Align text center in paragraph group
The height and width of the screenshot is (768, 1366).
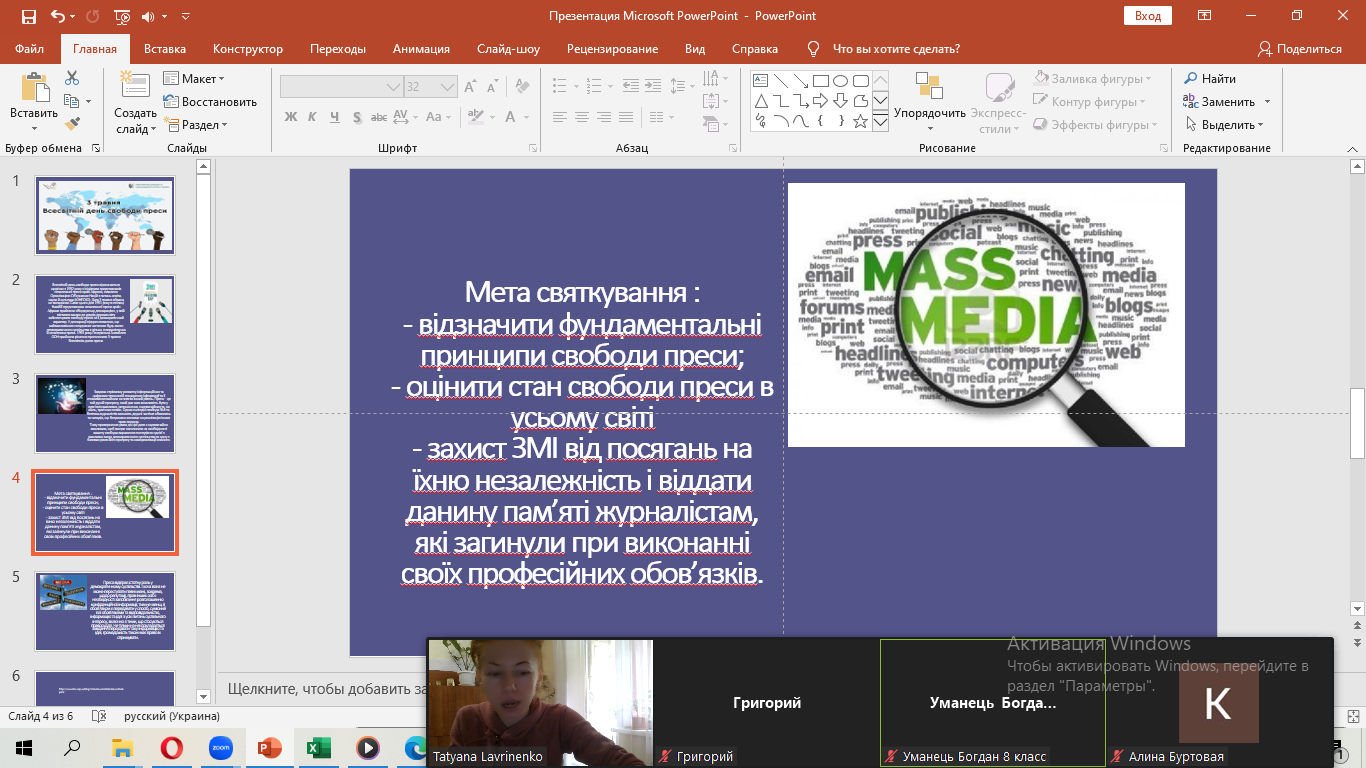tap(582, 117)
